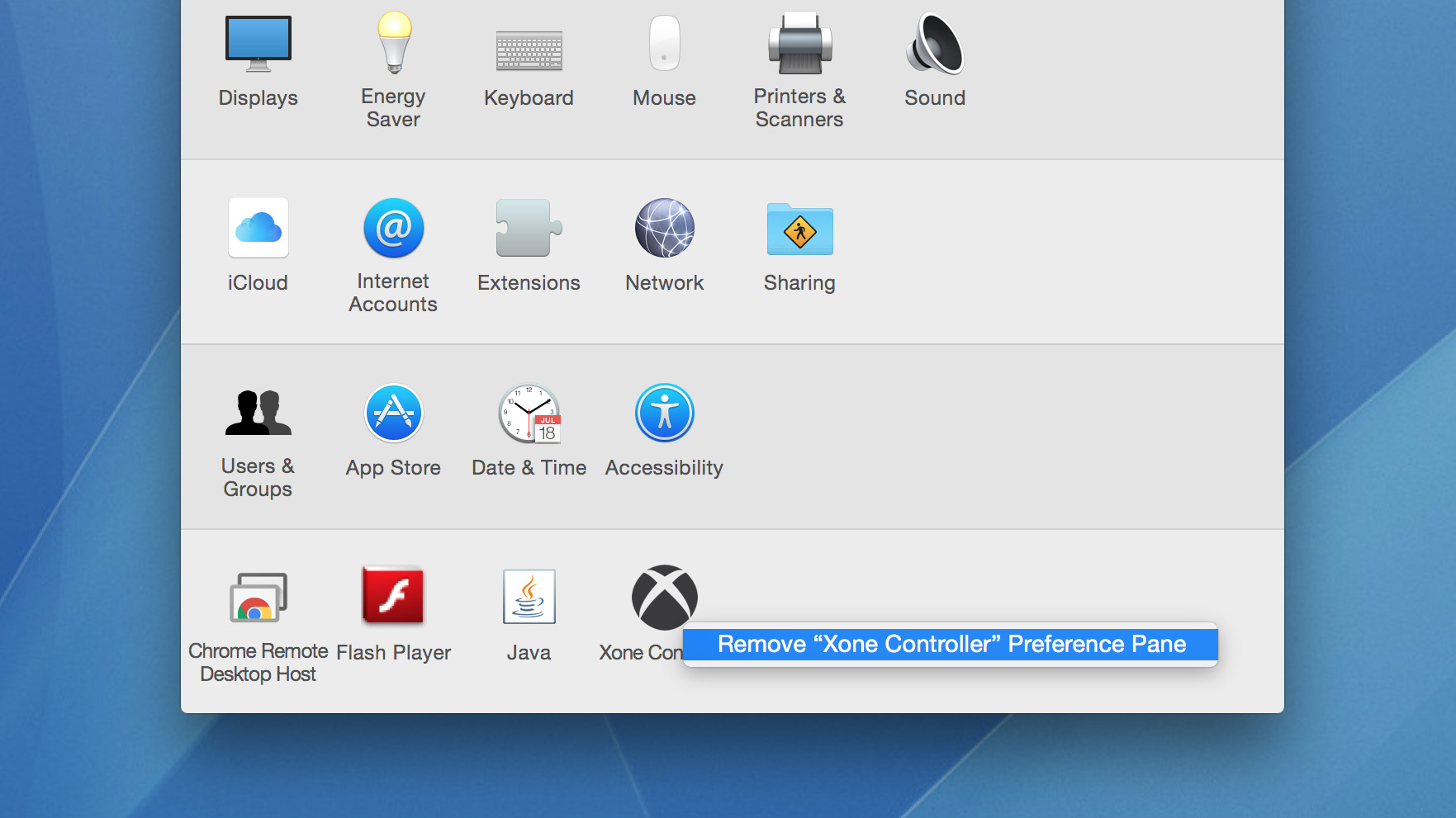Open the Accessibility preferences icon
Screen dimensions: 1456x818
click(x=664, y=413)
